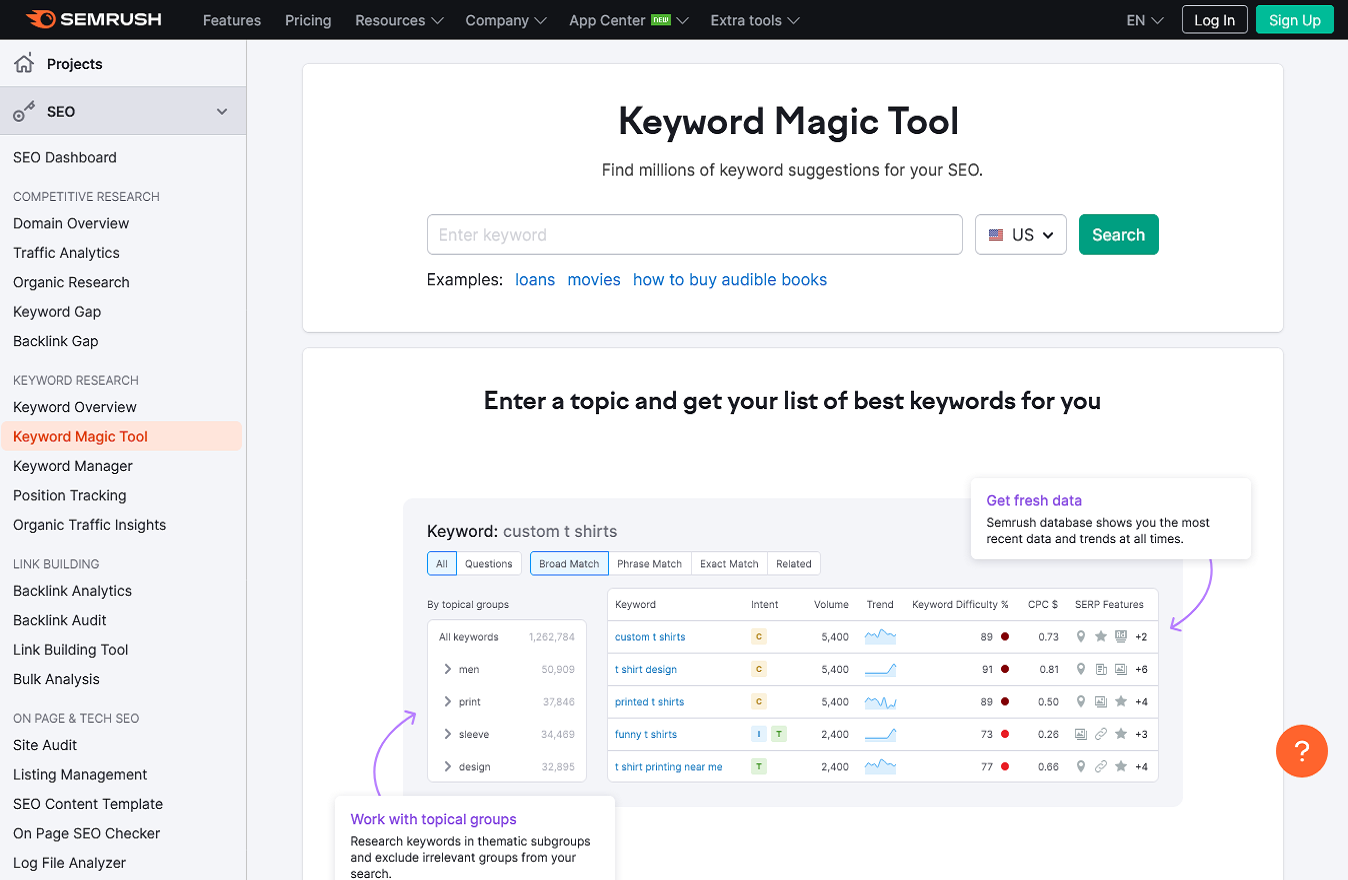The height and width of the screenshot is (880, 1348).
Task: Select Keyword Overview in the sidebar
Action: tap(75, 407)
